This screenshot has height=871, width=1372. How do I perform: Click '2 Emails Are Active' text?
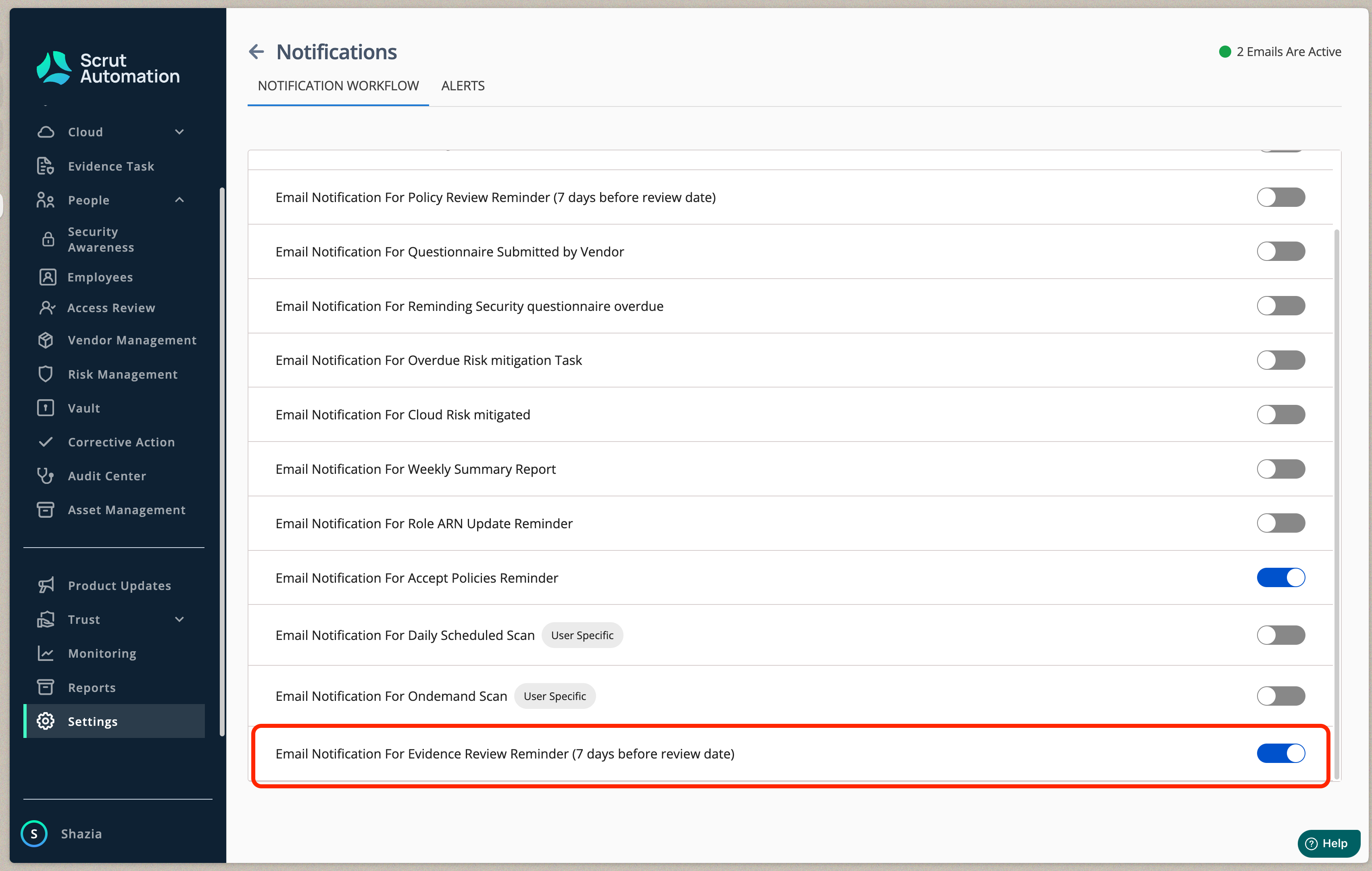click(1289, 52)
